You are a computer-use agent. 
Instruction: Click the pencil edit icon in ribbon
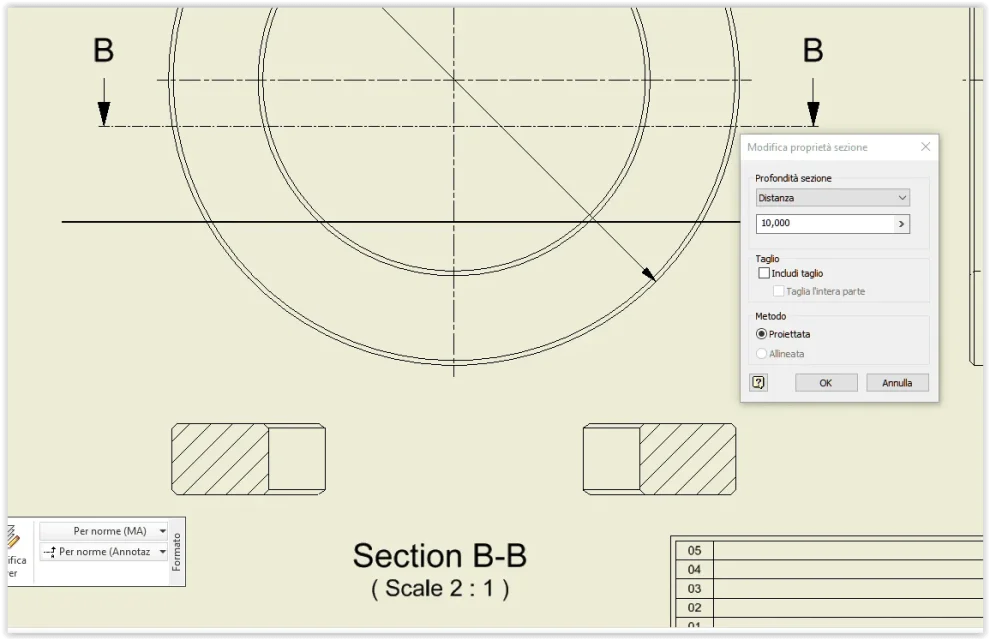click(x=13, y=536)
